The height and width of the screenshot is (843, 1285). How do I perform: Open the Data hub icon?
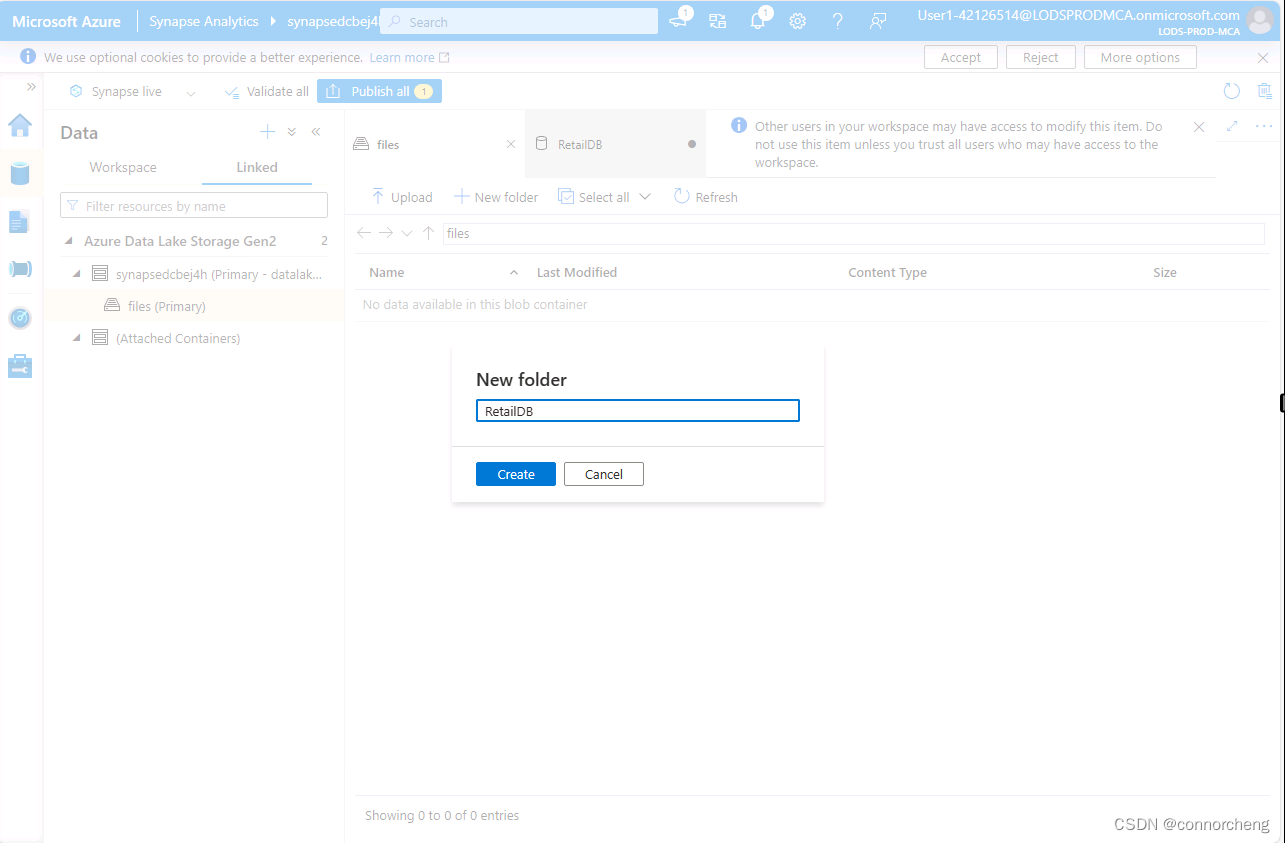click(x=20, y=173)
